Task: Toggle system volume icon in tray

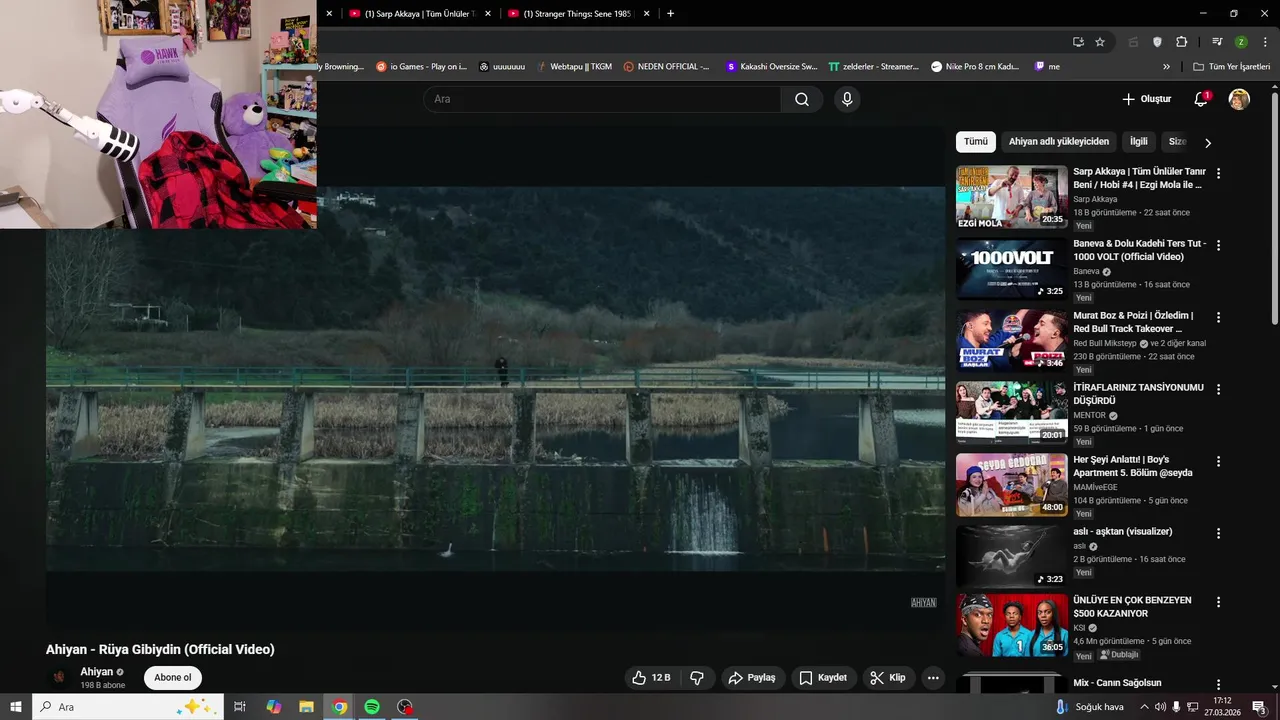Action: pyautogui.click(x=1160, y=707)
